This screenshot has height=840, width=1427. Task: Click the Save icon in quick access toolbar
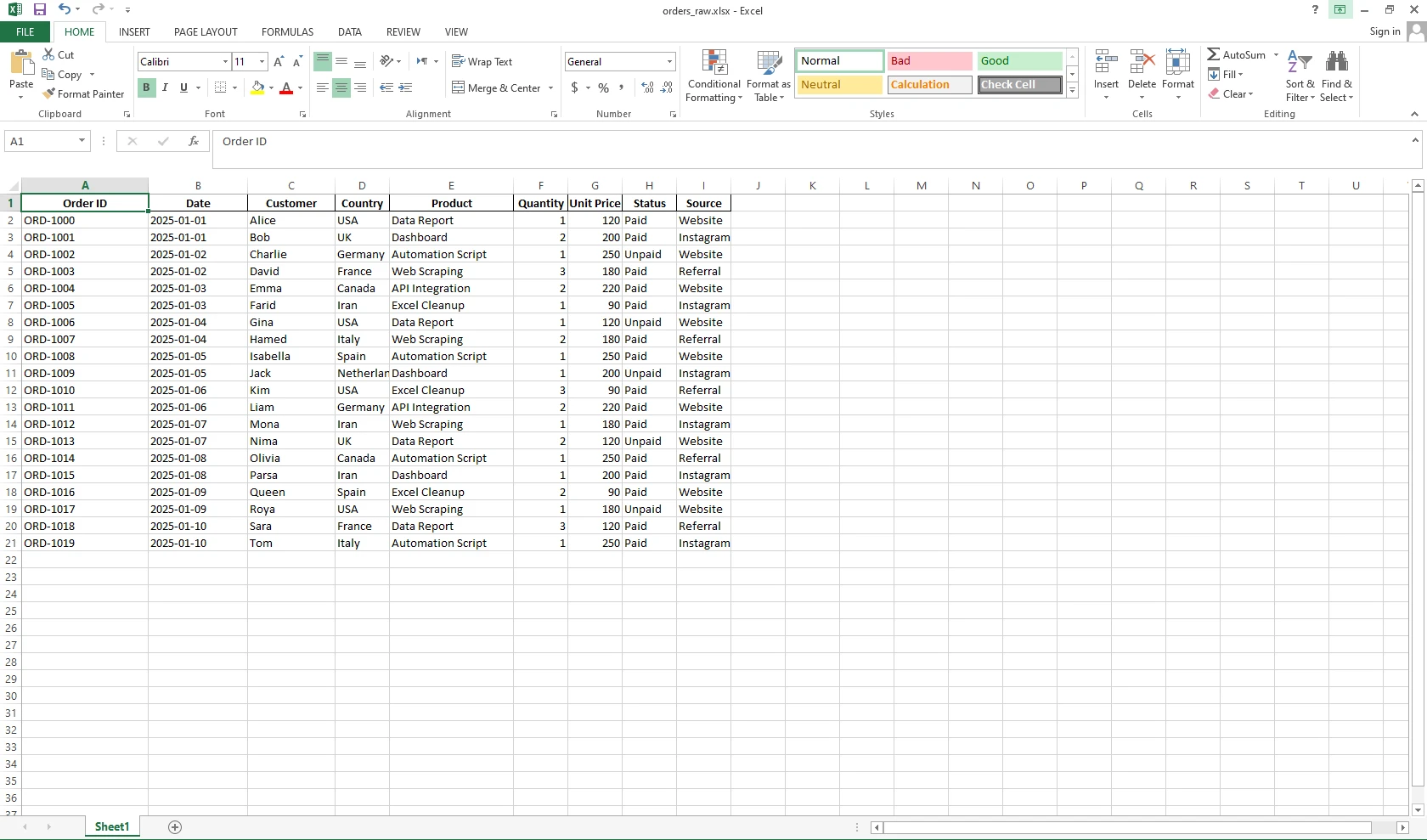click(39, 10)
